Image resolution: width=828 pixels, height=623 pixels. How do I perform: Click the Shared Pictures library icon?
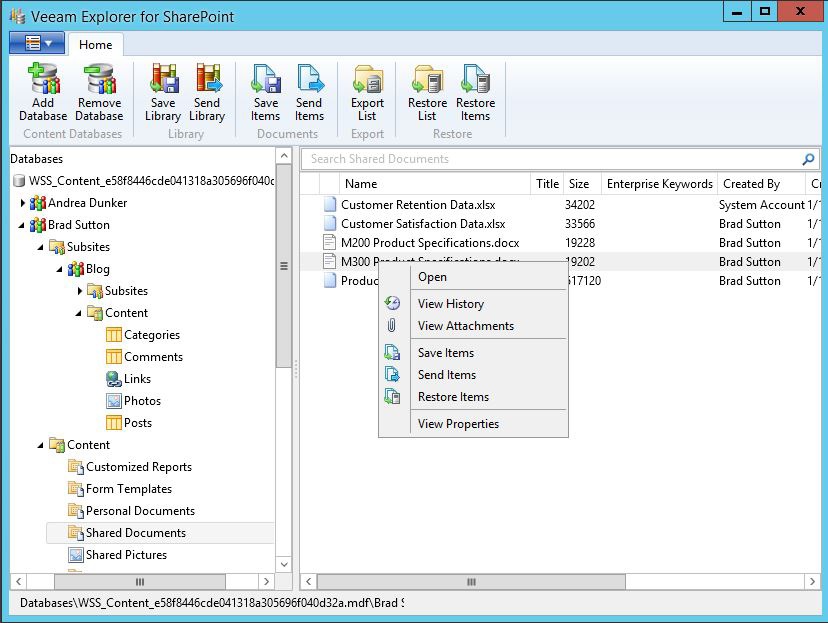click(x=76, y=555)
